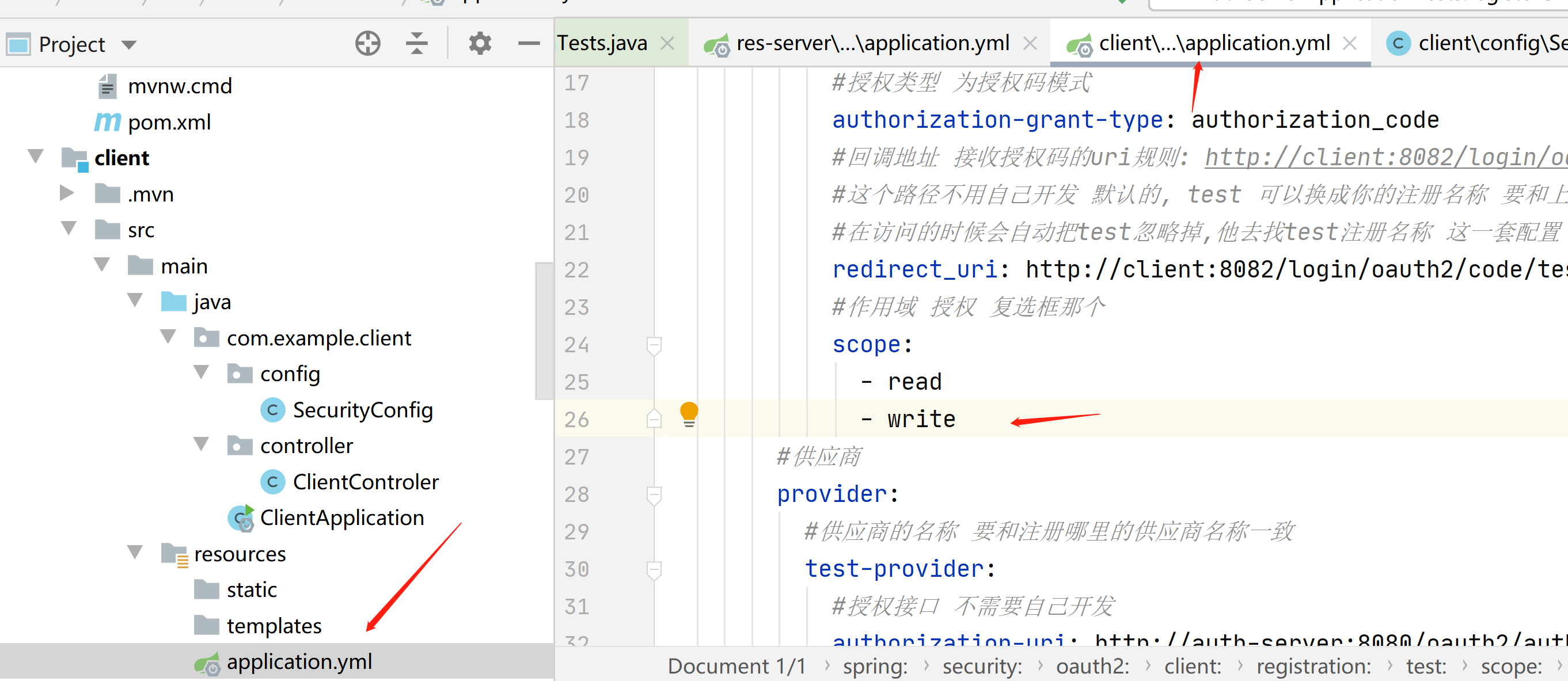Image resolution: width=1568 pixels, height=681 pixels.
Task: Toggle fold marker at scope line 24
Action: point(654,345)
